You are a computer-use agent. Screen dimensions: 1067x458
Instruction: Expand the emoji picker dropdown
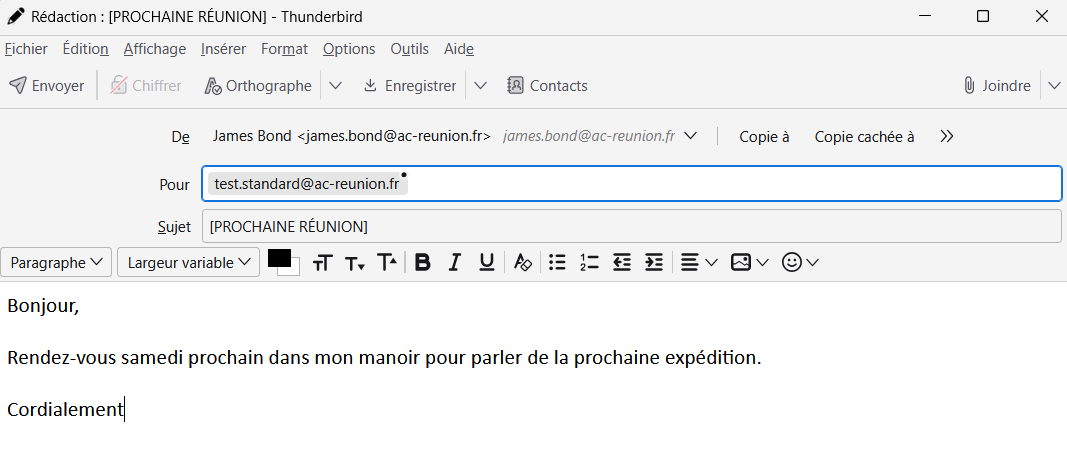click(x=800, y=262)
